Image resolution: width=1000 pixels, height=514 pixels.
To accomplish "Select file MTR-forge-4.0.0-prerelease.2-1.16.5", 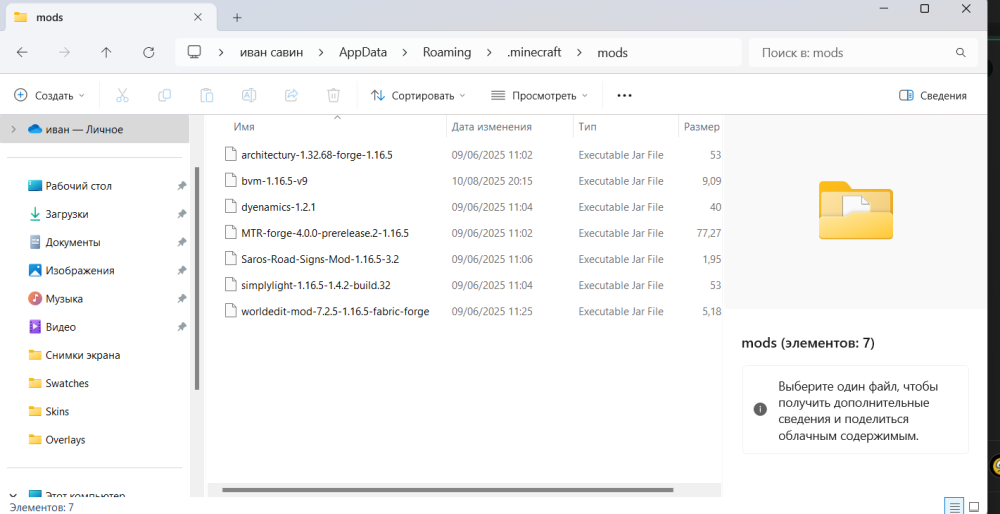I will pos(325,233).
